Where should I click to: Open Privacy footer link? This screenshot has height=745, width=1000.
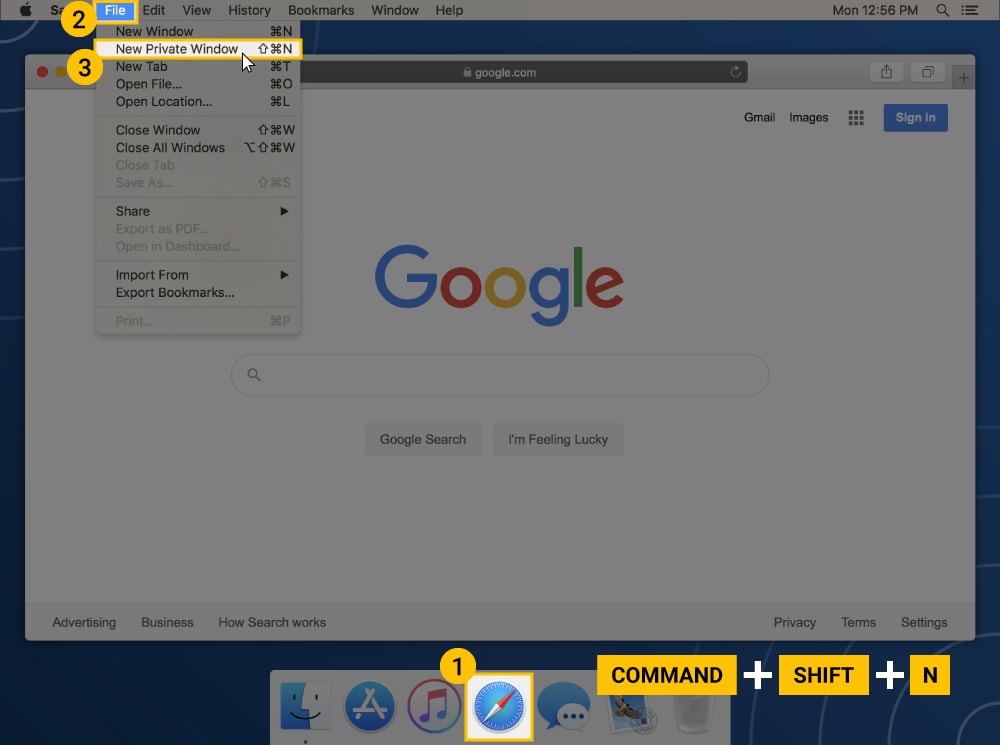(795, 622)
